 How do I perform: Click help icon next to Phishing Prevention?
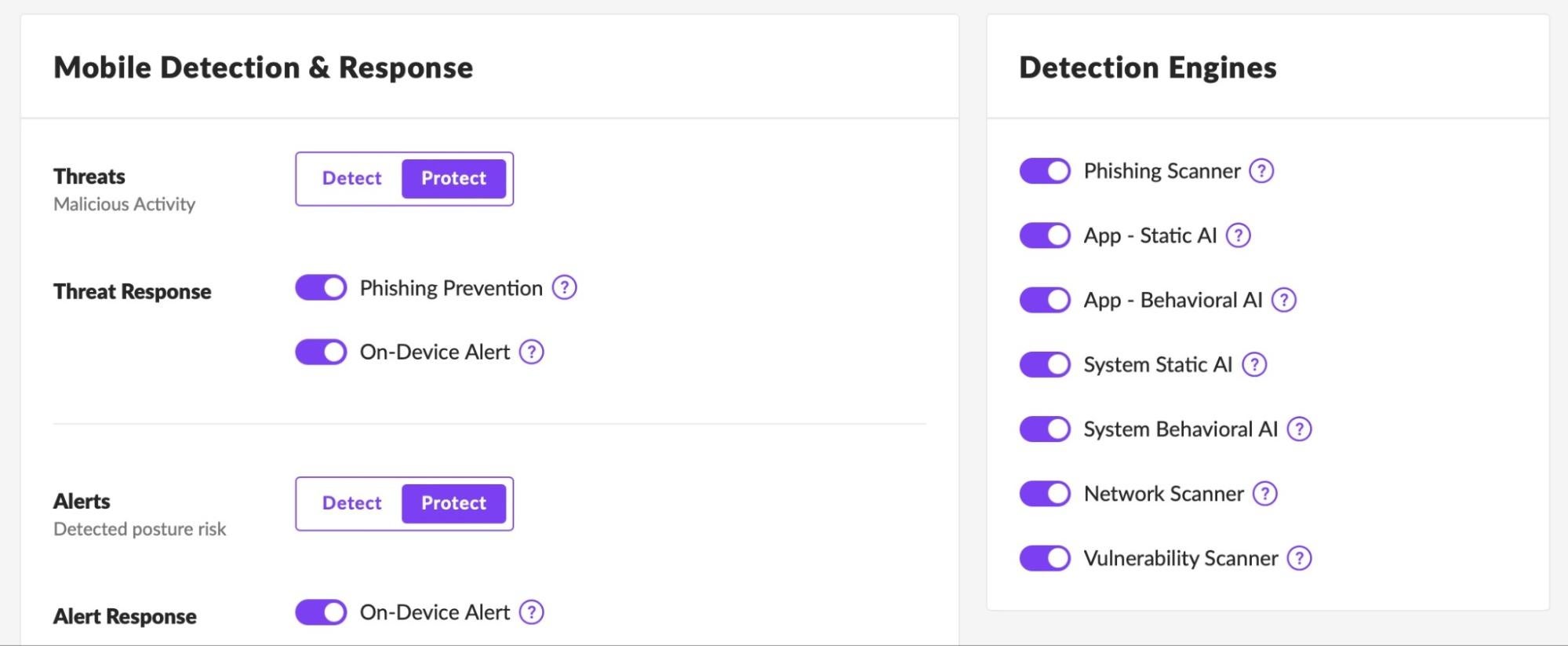564,288
